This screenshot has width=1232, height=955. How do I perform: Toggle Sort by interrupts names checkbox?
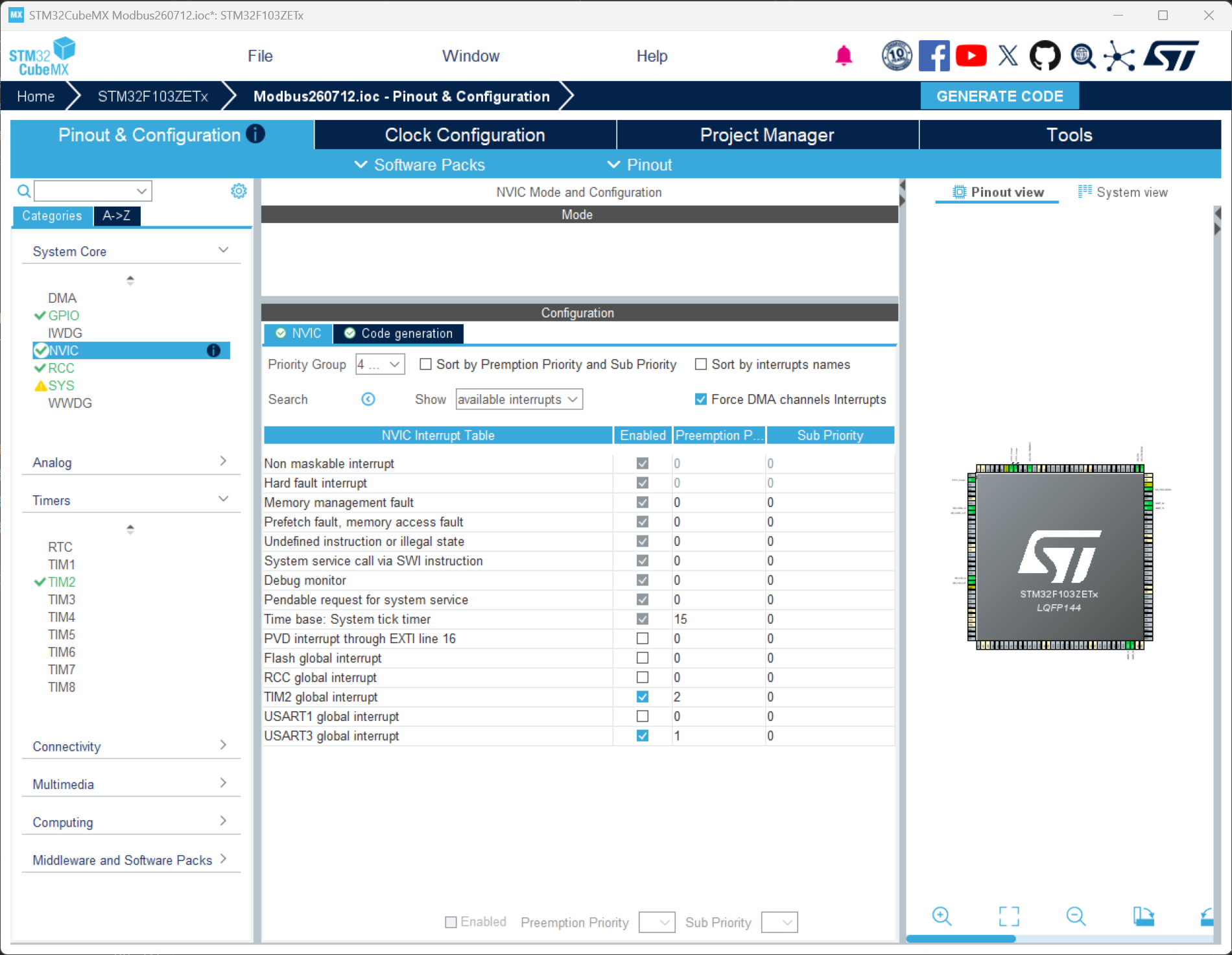click(x=701, y=364)
